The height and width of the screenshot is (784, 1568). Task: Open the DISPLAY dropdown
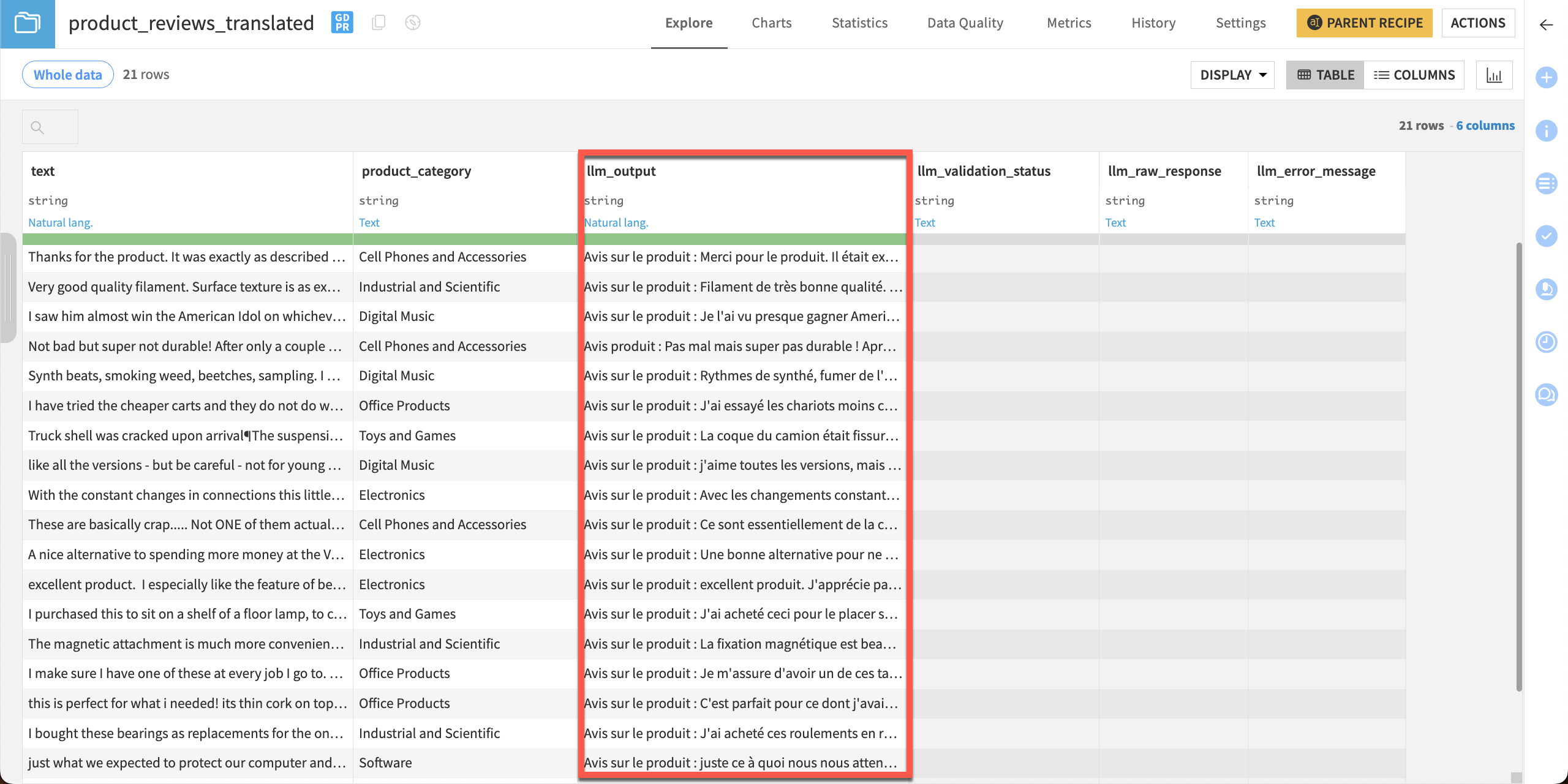tap(1232, 75)
